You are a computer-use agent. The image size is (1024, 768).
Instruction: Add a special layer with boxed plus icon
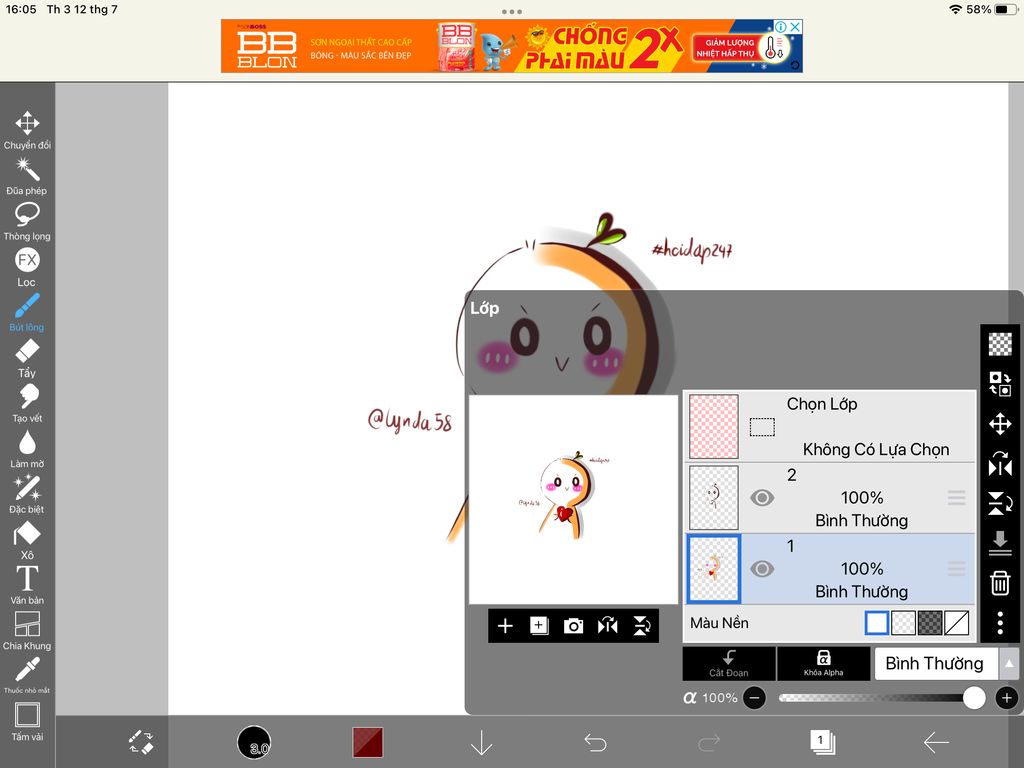pyautogui.click(x=539, y=626)
